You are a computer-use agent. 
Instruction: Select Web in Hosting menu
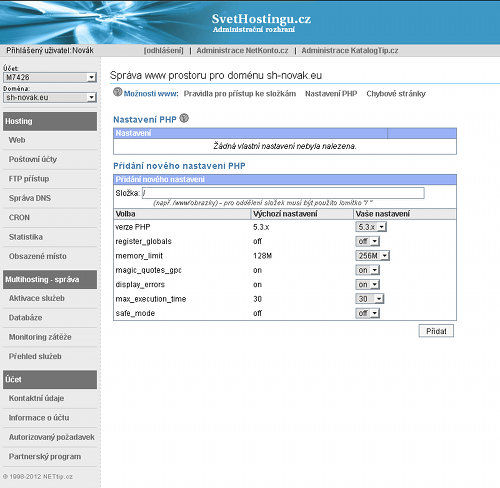(17, 140)
